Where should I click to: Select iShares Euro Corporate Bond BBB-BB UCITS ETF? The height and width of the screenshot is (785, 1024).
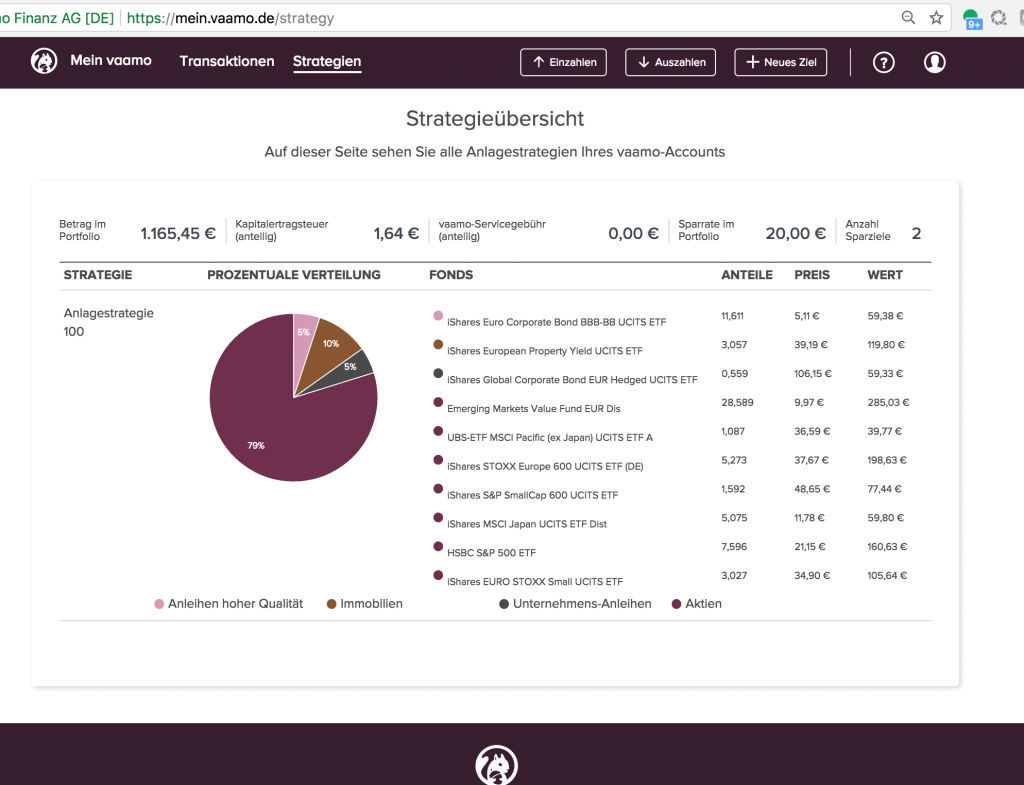click(x=556, y=322)
